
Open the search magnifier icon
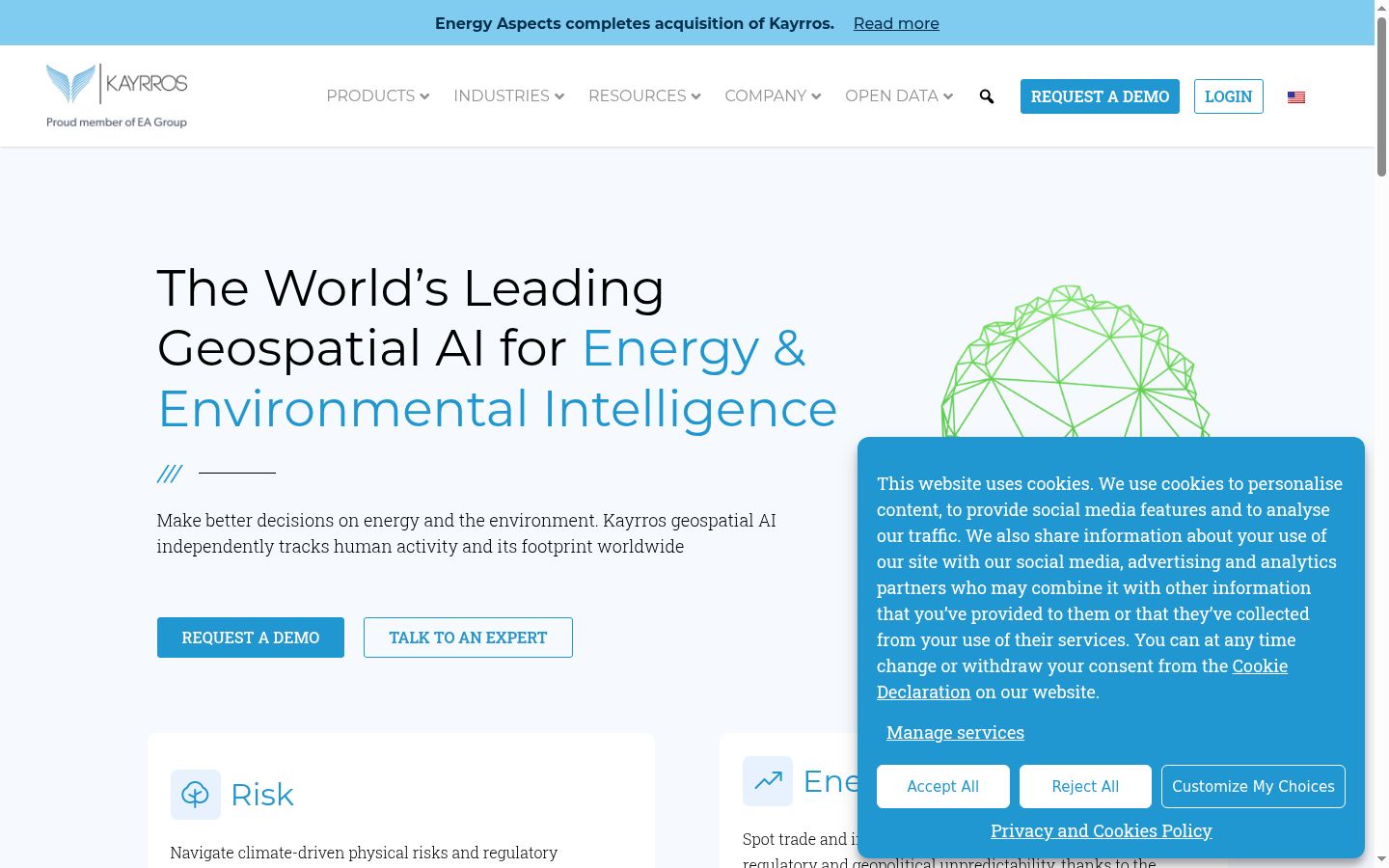pos(987,96)
